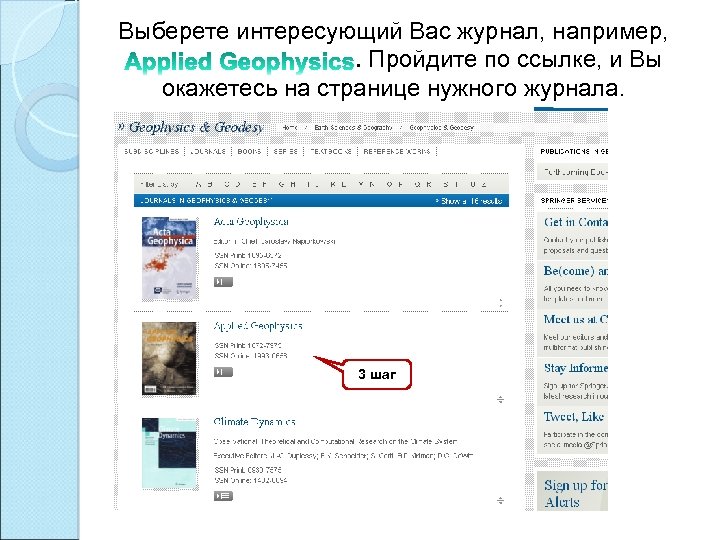The image size is (720, 540).
Task: Open the Reference Works tab
Action: pyautogui.click(x=397, y=151)
